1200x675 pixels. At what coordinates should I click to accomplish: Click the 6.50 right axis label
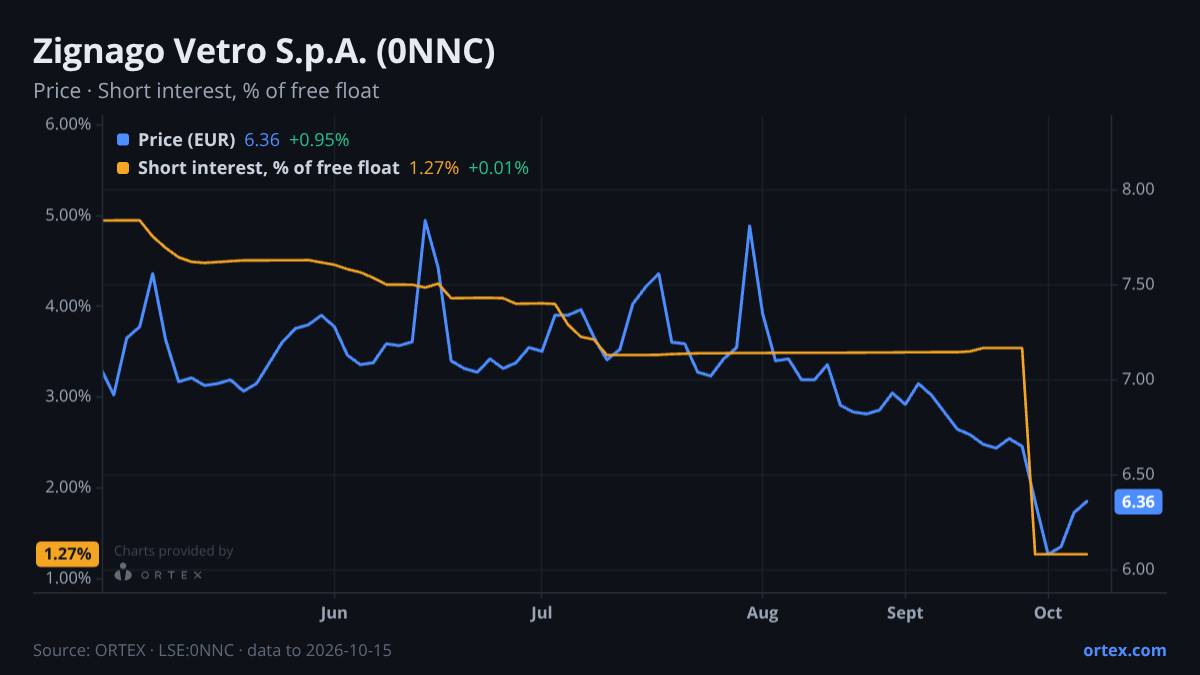[1138, 474]
